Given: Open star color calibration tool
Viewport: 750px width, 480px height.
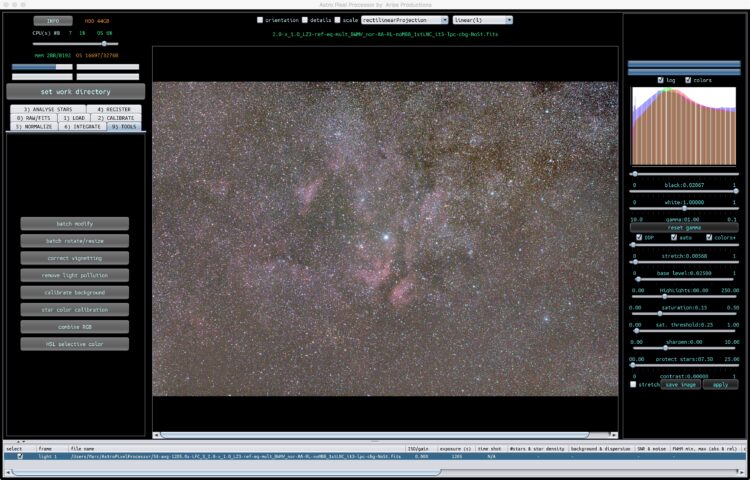Looking at the screenshot, I should click(x=75, y=310).
